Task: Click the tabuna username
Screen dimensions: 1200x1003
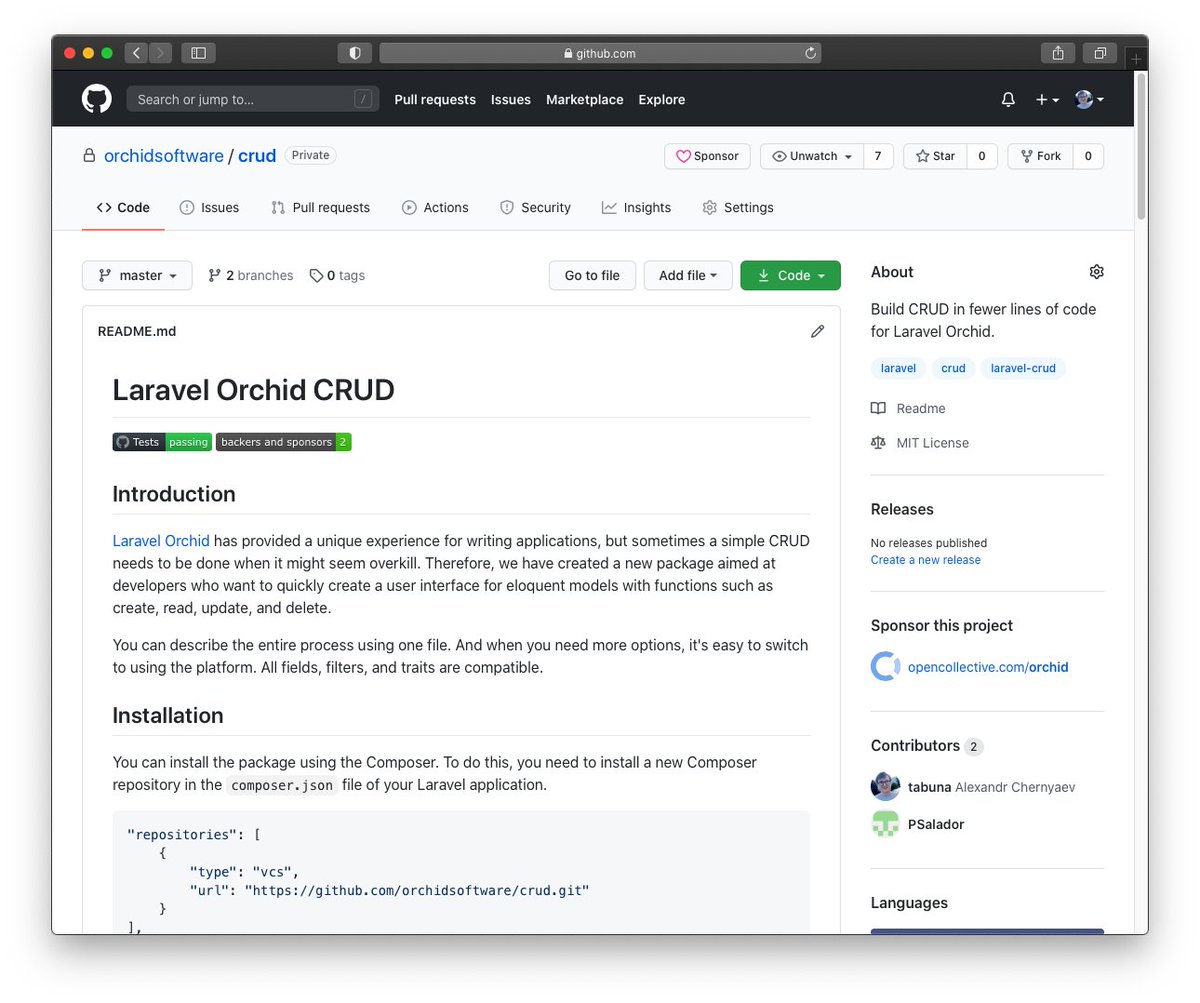Action: point(929,786)
